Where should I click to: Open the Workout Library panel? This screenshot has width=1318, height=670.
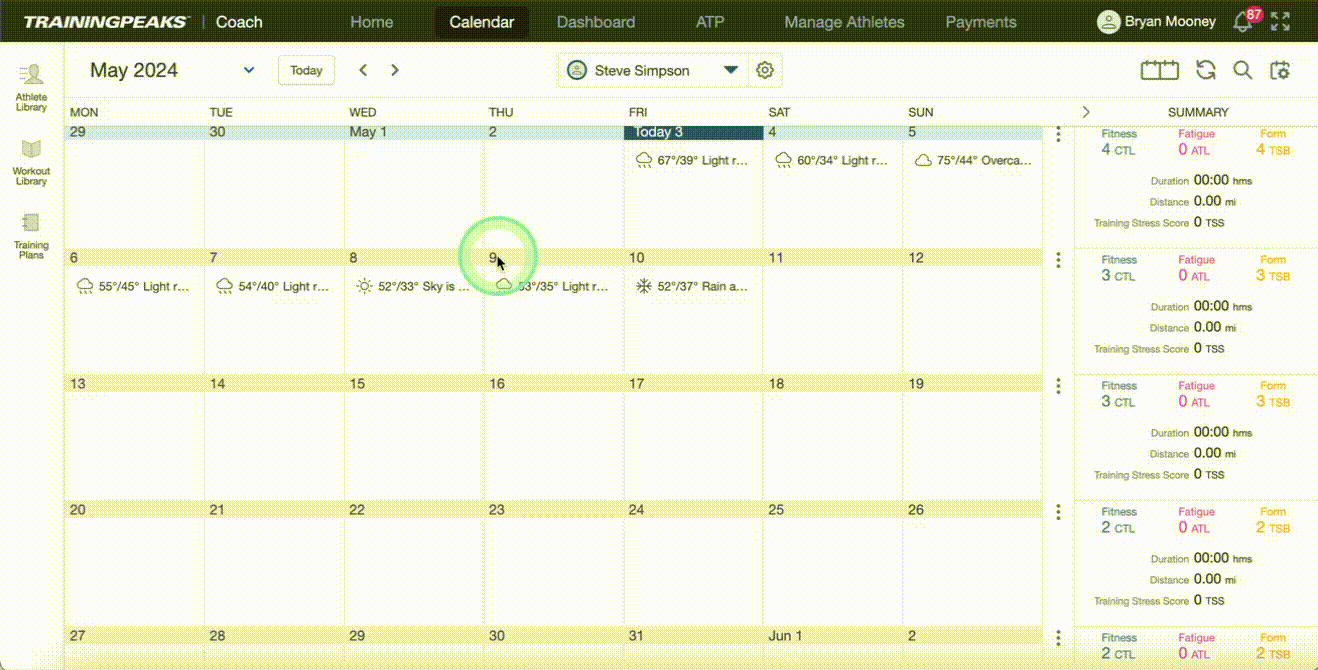[x=31, y=161]
